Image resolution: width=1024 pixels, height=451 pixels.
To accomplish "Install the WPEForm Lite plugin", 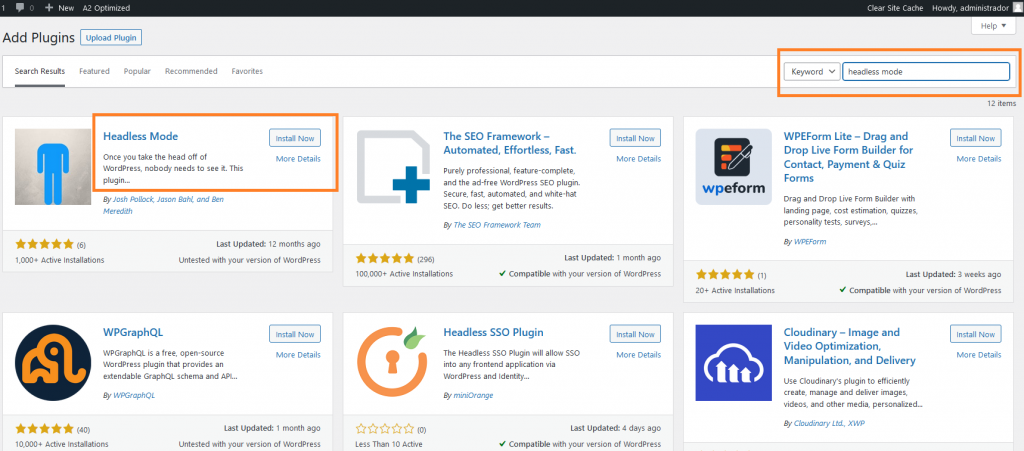I will (976, 138).
